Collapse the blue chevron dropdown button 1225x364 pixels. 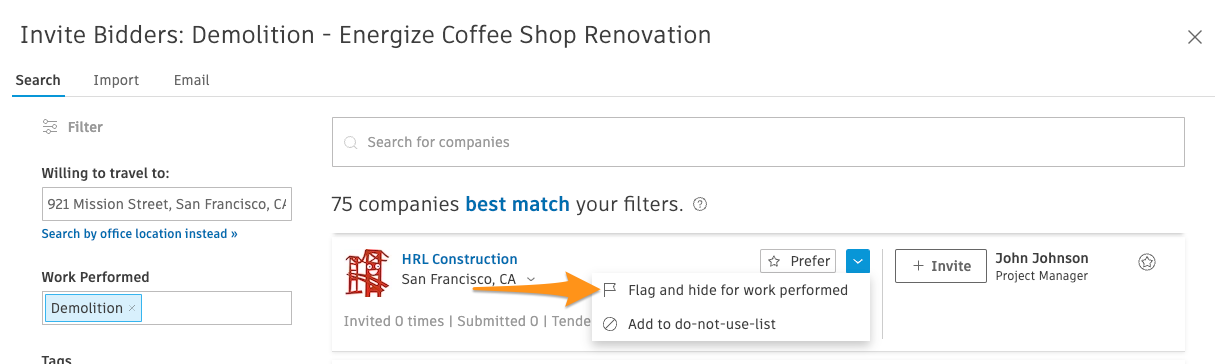[x=858, y=261]
